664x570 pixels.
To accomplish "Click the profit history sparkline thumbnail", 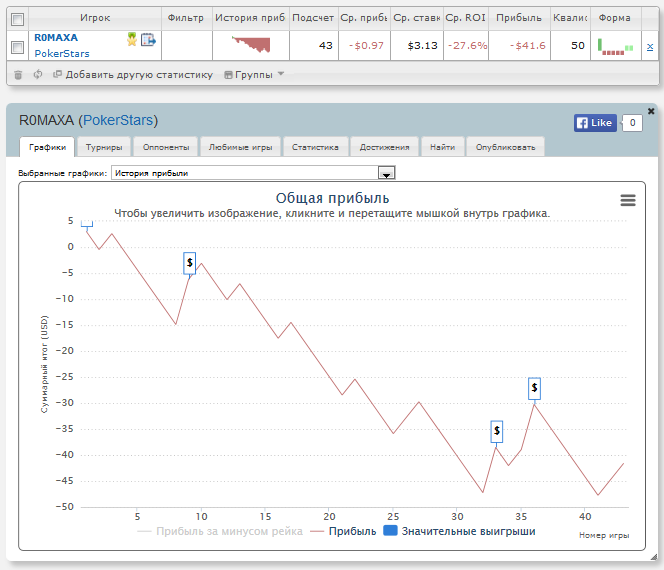I will (250, 45).
